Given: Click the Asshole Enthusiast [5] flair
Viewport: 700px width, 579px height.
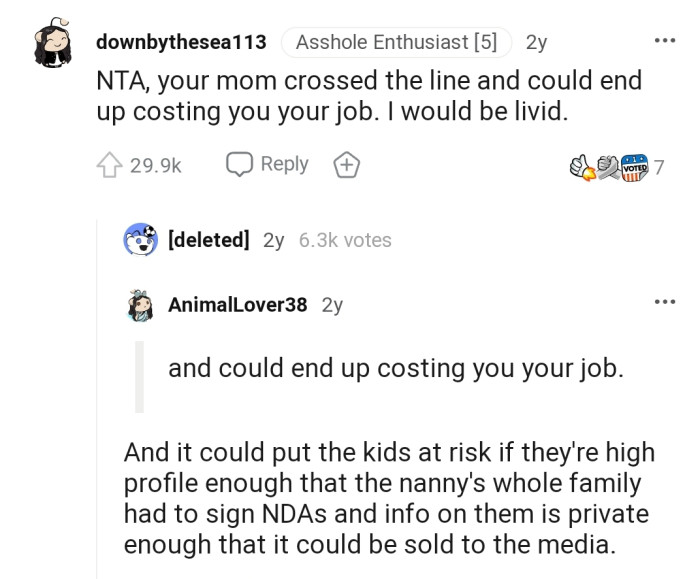Looking at the screenshot, I should tap(396, 42).
